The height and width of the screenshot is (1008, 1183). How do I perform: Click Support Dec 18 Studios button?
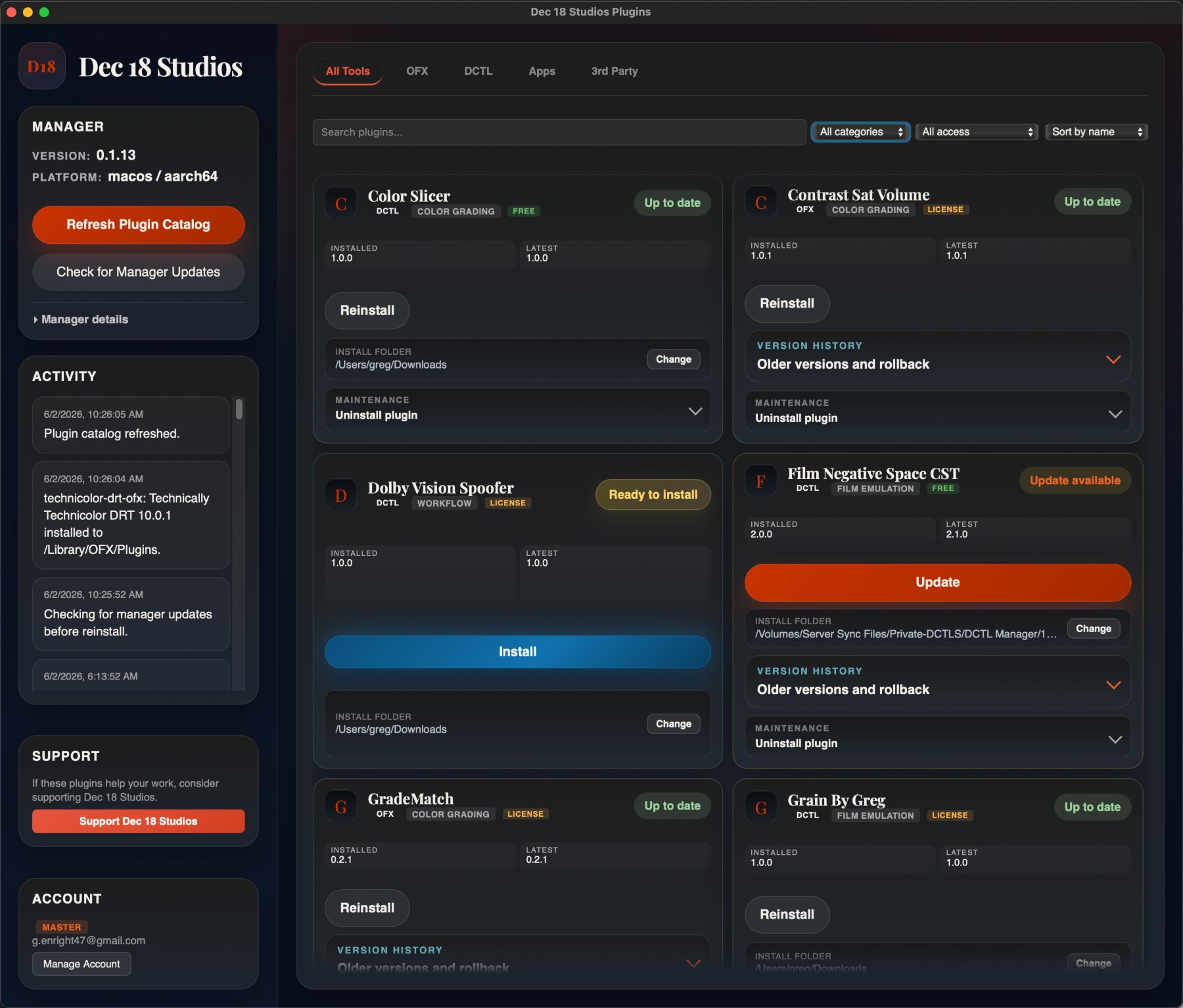pyautogui.click(x=138, y=821)
